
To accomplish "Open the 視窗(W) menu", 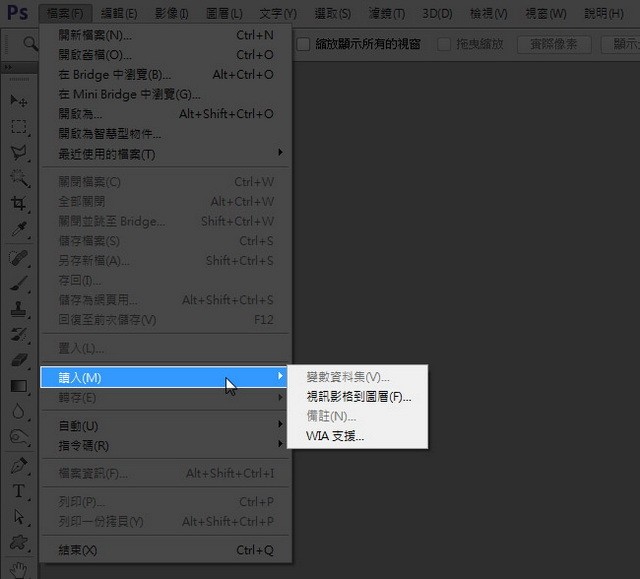I will click(x=546, y=14).
